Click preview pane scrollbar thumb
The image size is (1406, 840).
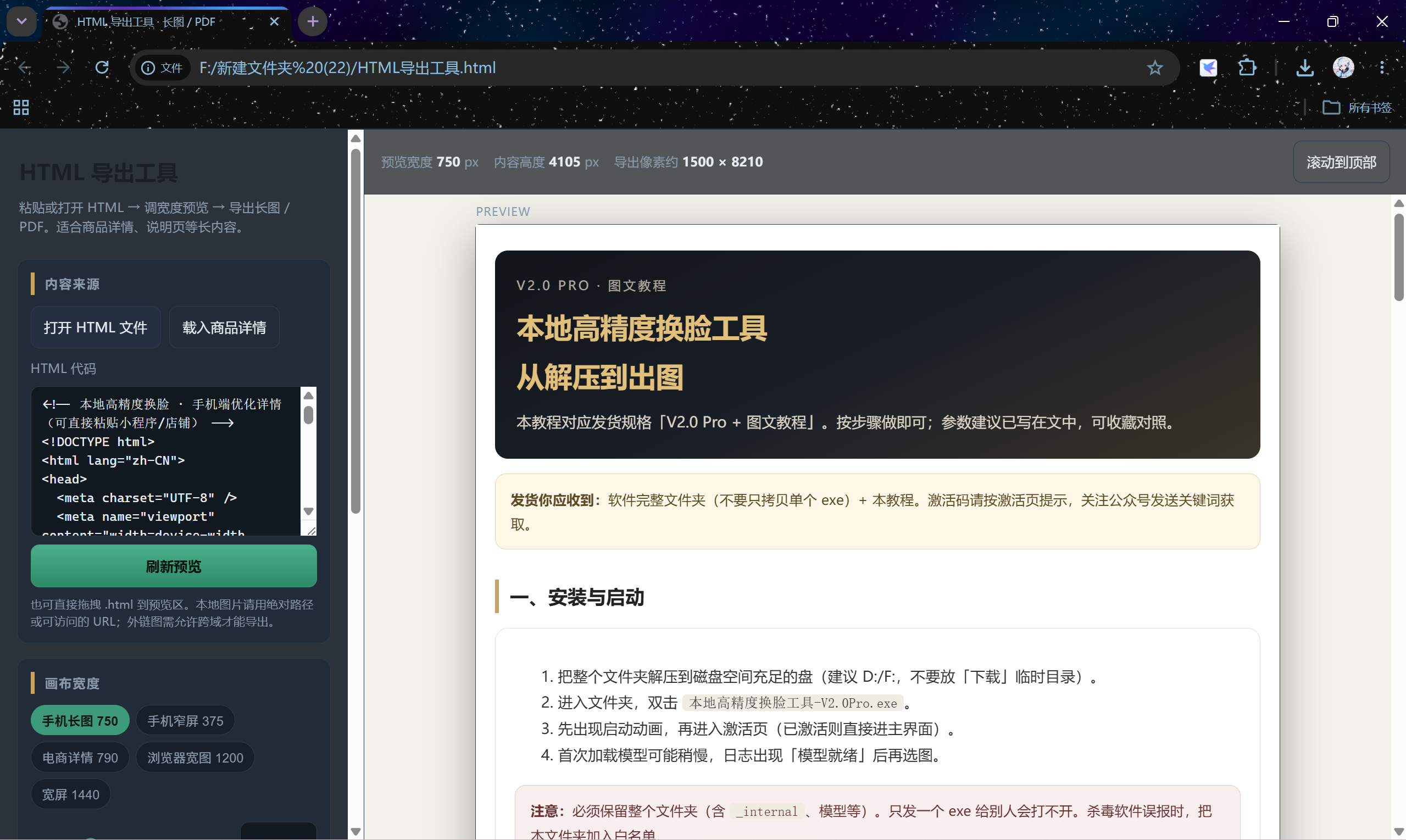click(x=1399, y=257)
